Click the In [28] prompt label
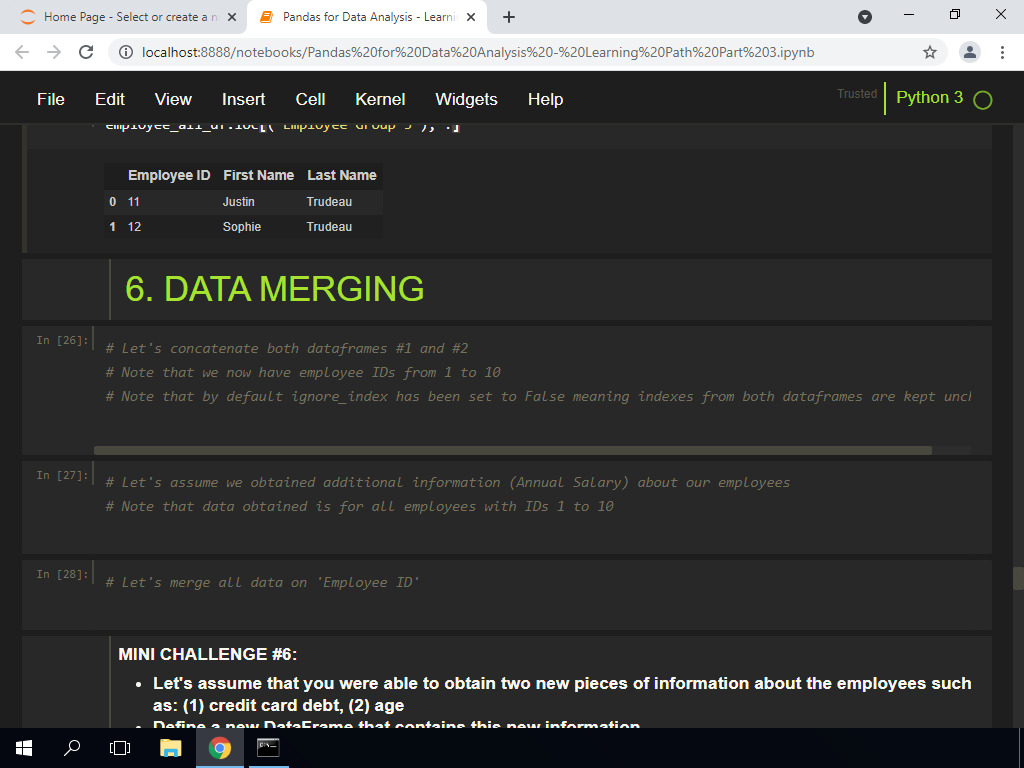 pos(62,574)
